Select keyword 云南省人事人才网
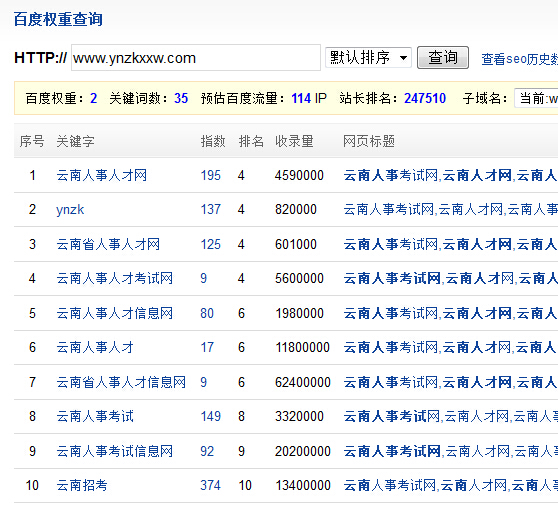The width and height of the screenshot is (558, 507). coord(108,244)
